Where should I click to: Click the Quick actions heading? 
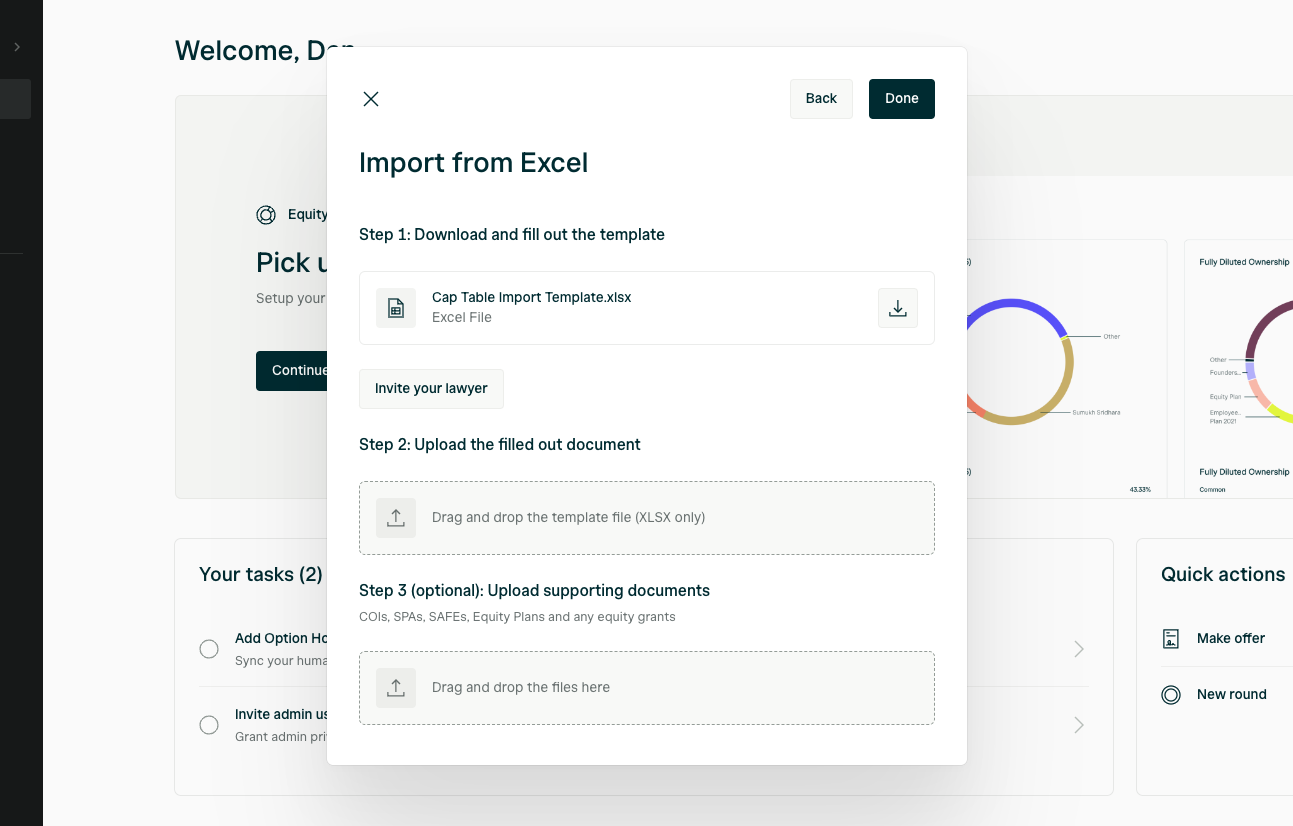point(1223,574)
